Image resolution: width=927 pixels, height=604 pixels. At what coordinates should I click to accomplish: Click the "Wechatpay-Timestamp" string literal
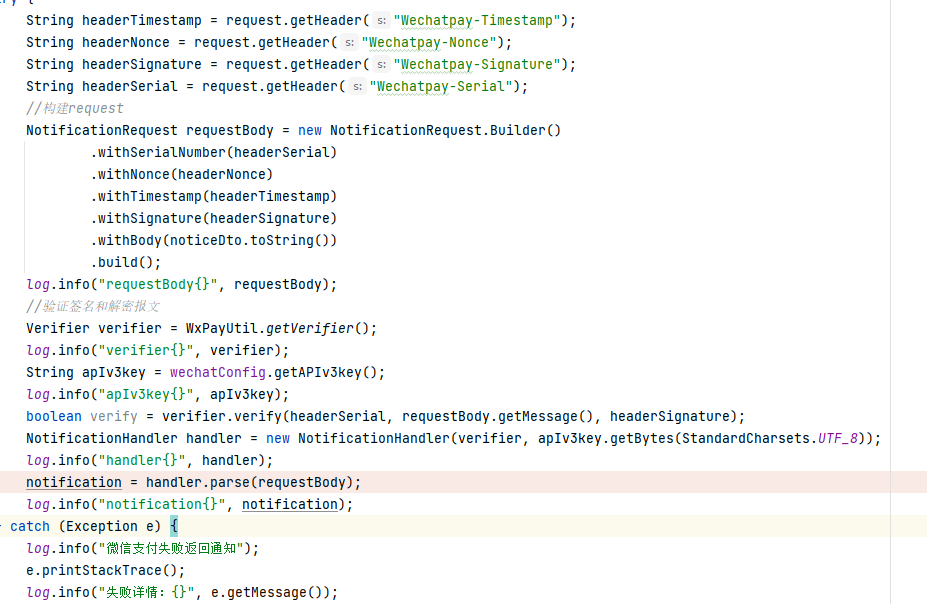tap(477, 21)
